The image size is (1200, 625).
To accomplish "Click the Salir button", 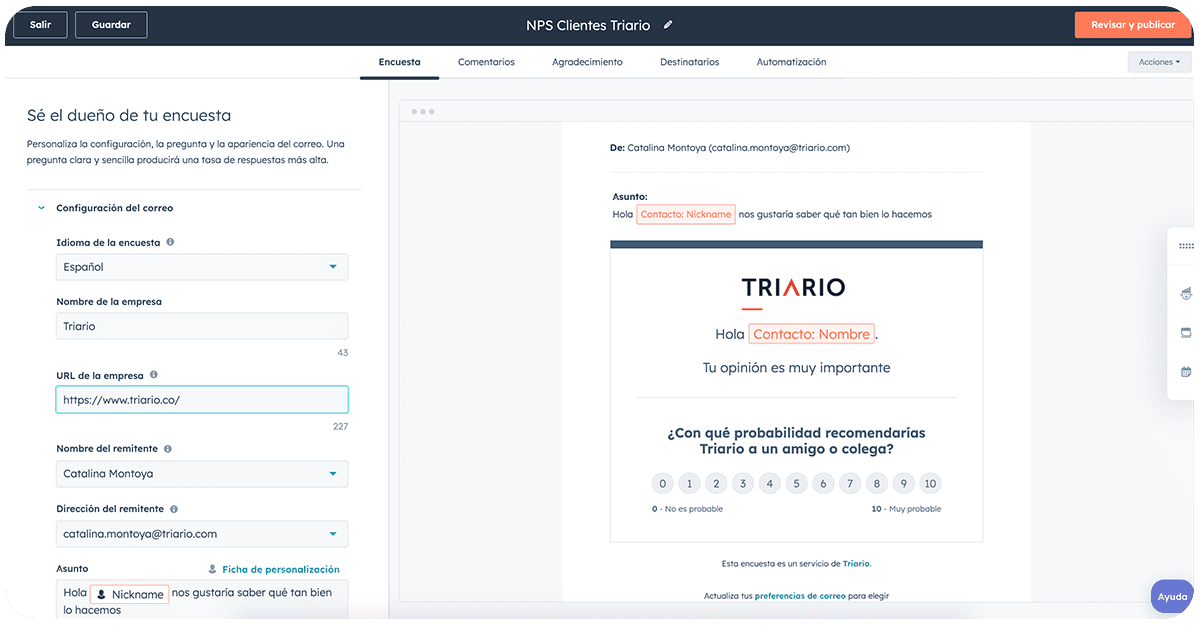I will point(40,25).
